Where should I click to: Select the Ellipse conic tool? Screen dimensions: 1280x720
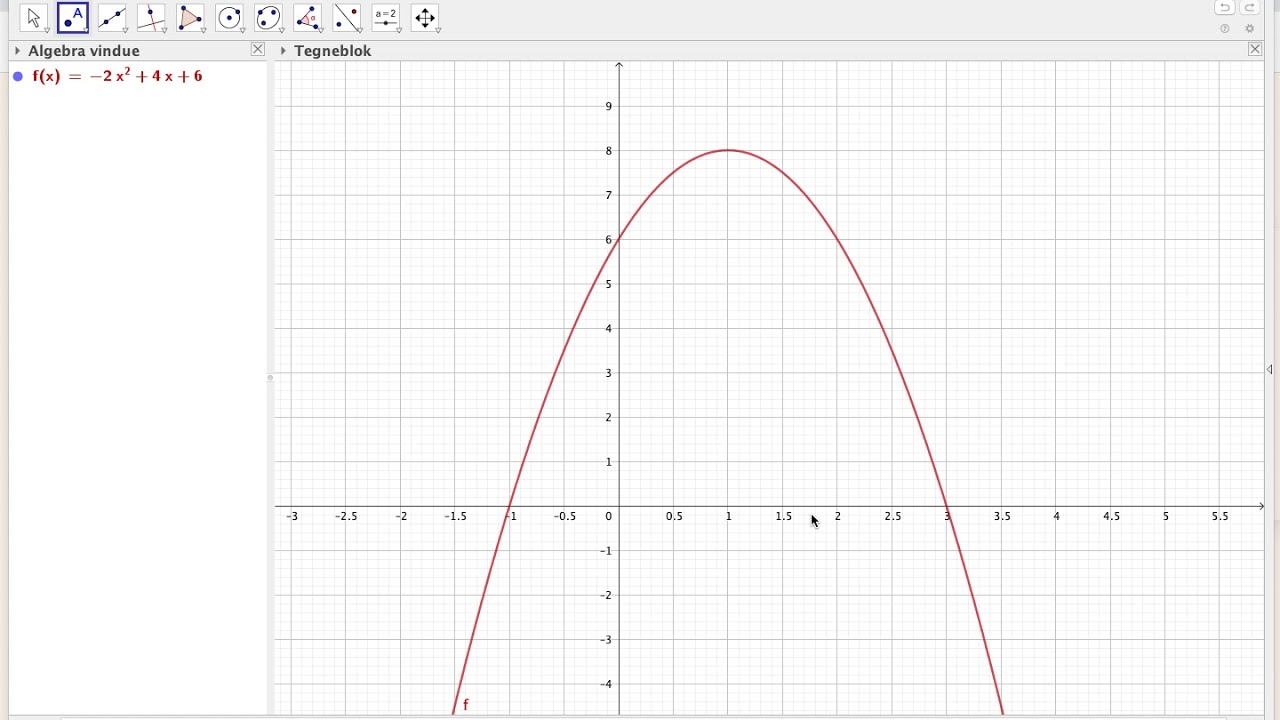tap(268, 17)
